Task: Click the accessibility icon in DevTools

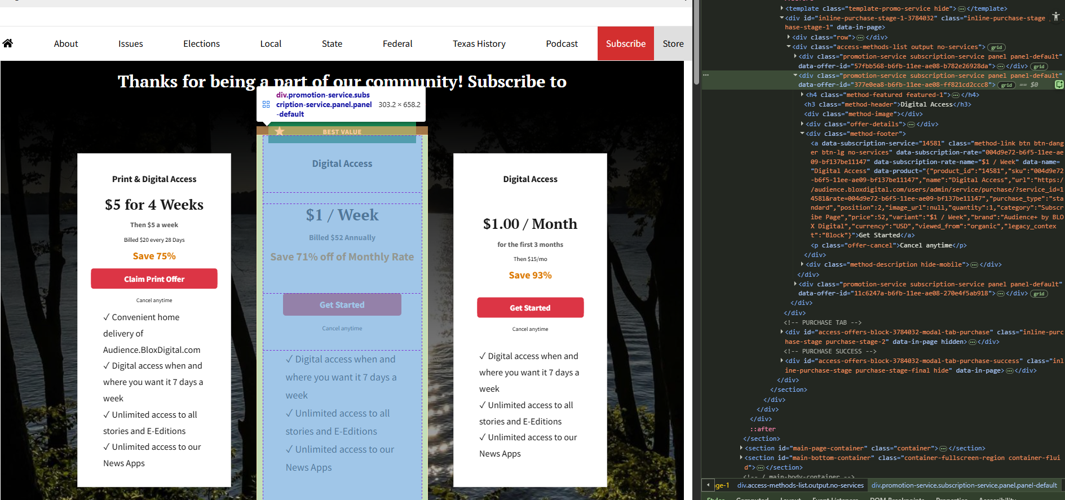Action: [1056, 17]
